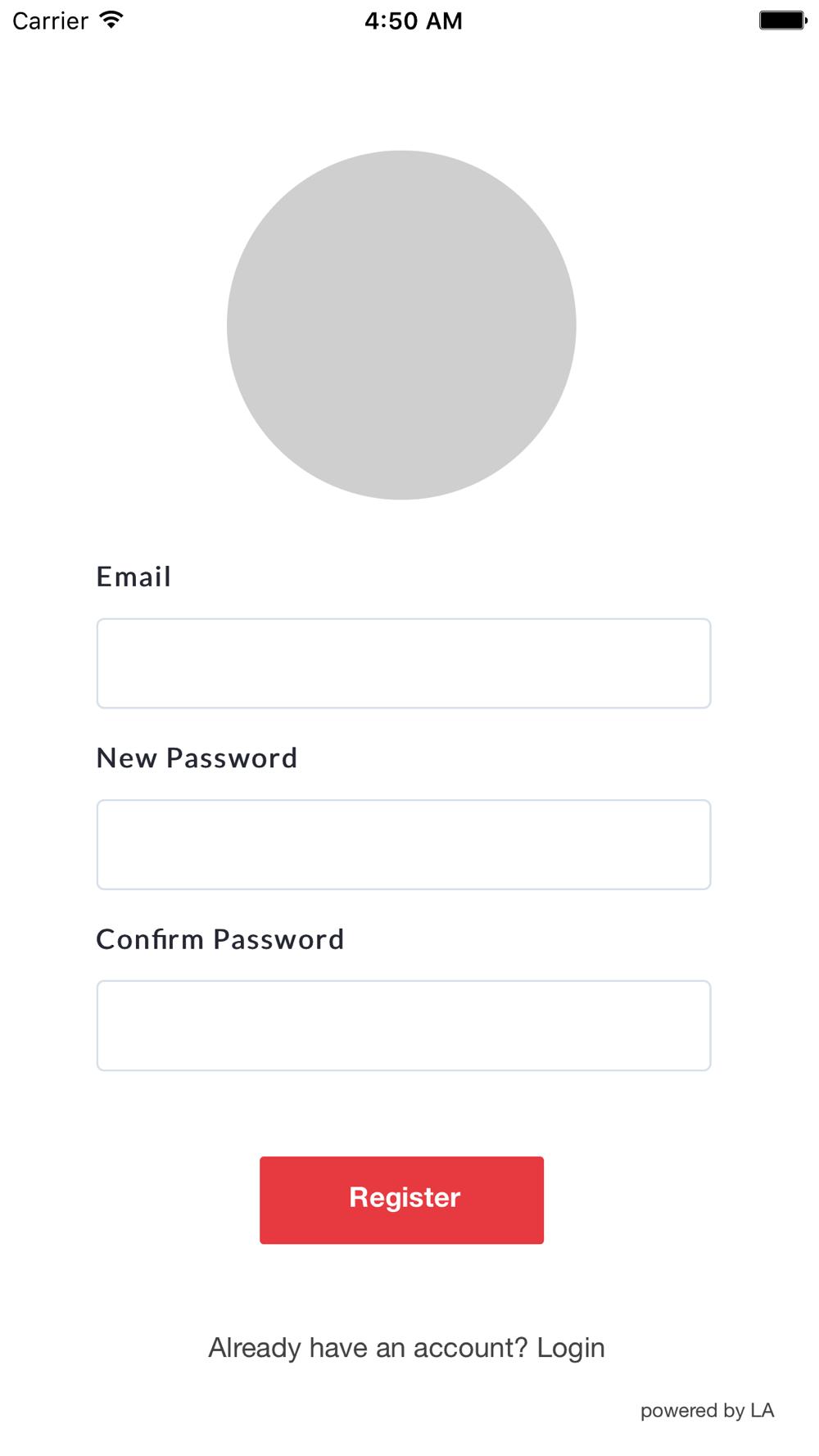Select the gray circular avatar placeholder

point(401,325)
